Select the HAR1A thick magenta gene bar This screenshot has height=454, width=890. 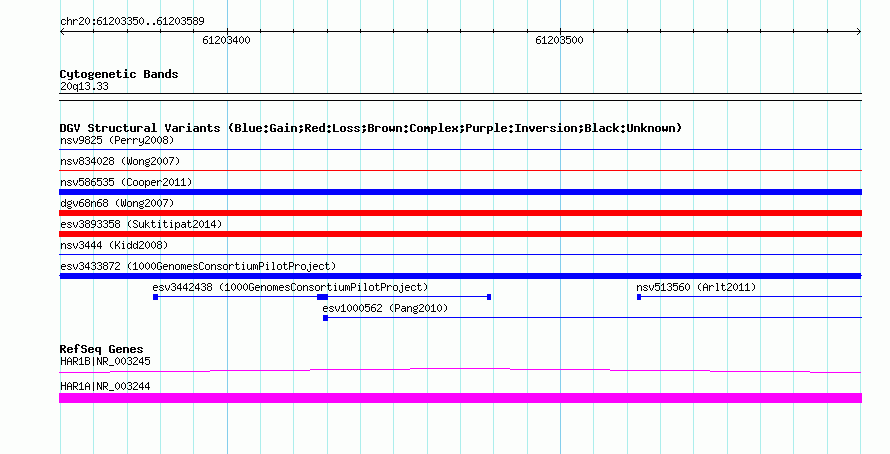(460, 398)
